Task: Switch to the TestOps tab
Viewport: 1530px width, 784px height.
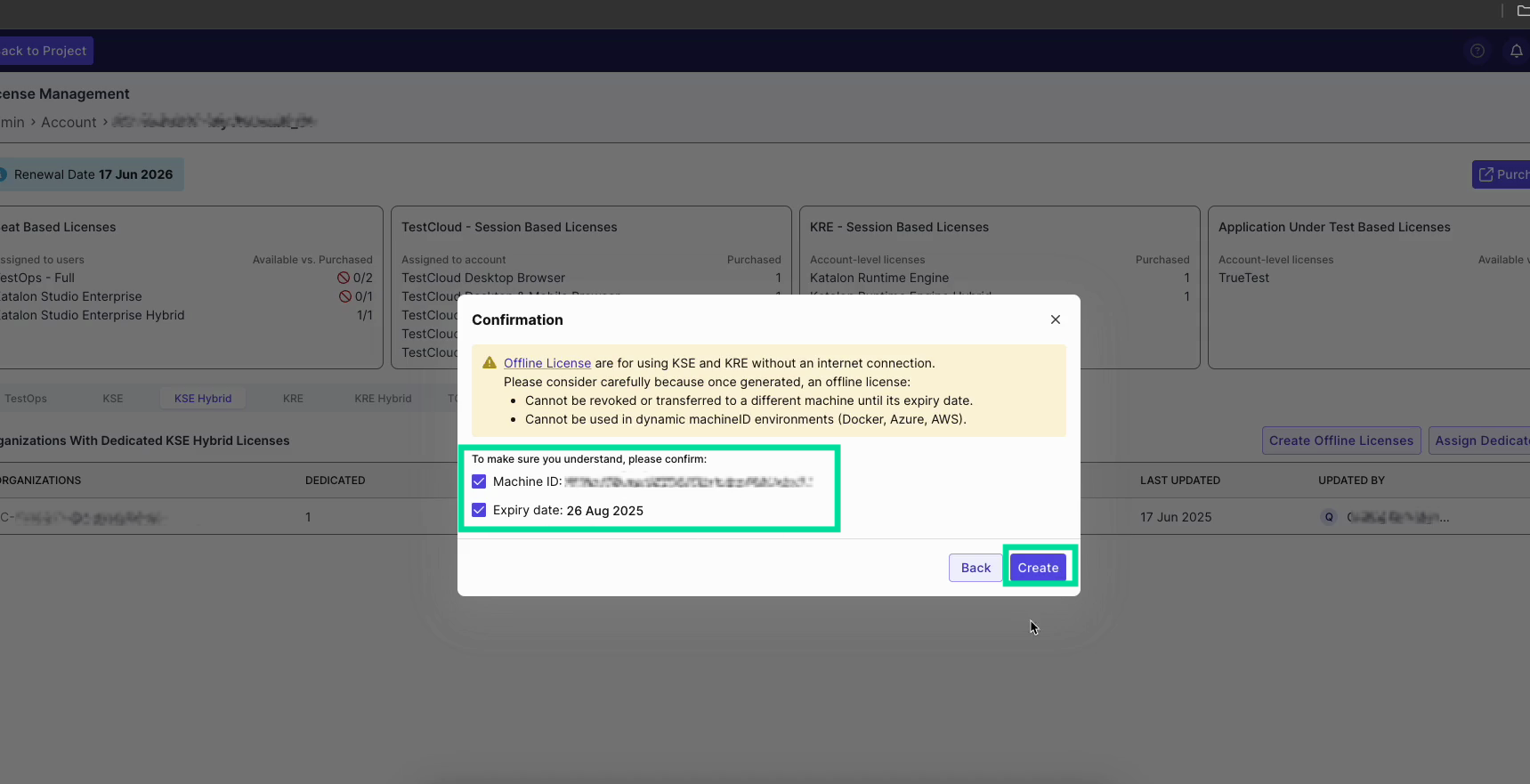Action: pyautogui.click(x=26, y=399)
